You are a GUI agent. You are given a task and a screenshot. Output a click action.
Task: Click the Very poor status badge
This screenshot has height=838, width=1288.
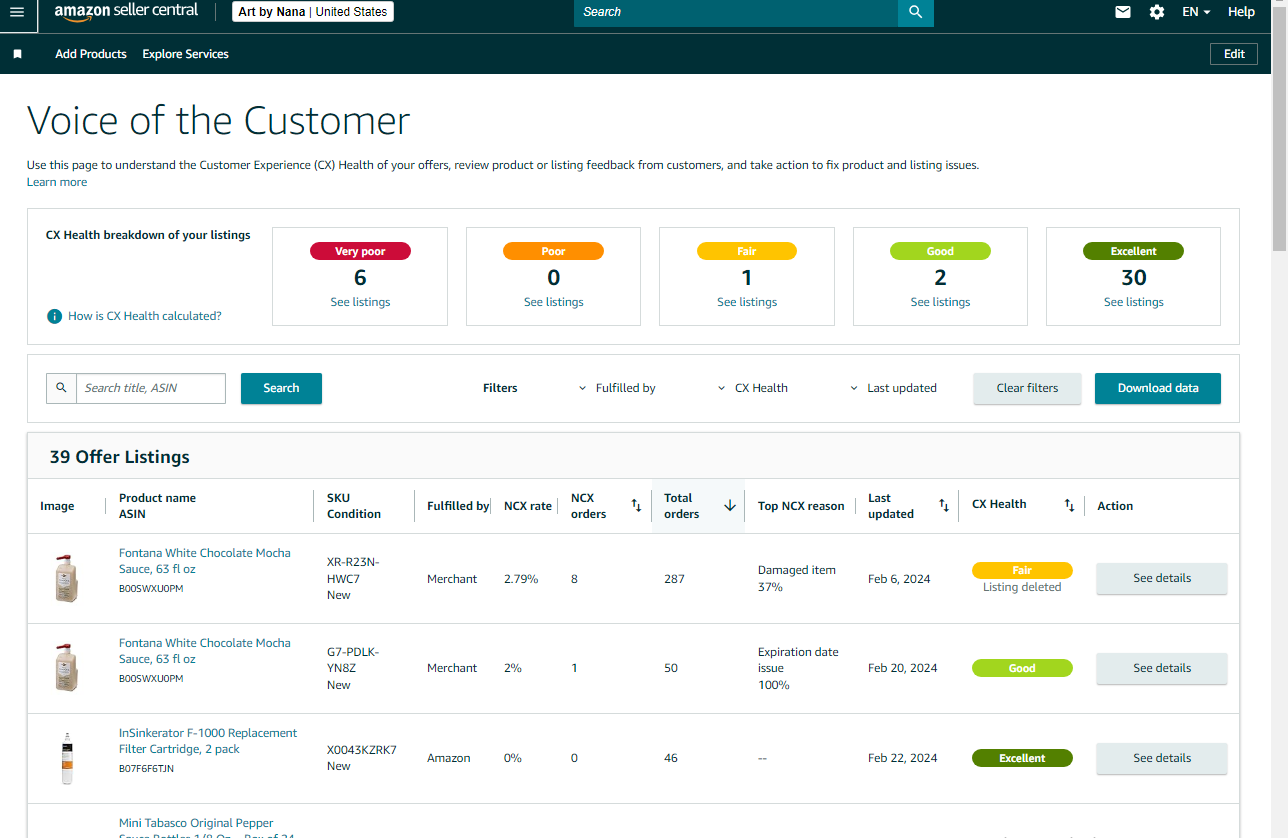[360, 251]
